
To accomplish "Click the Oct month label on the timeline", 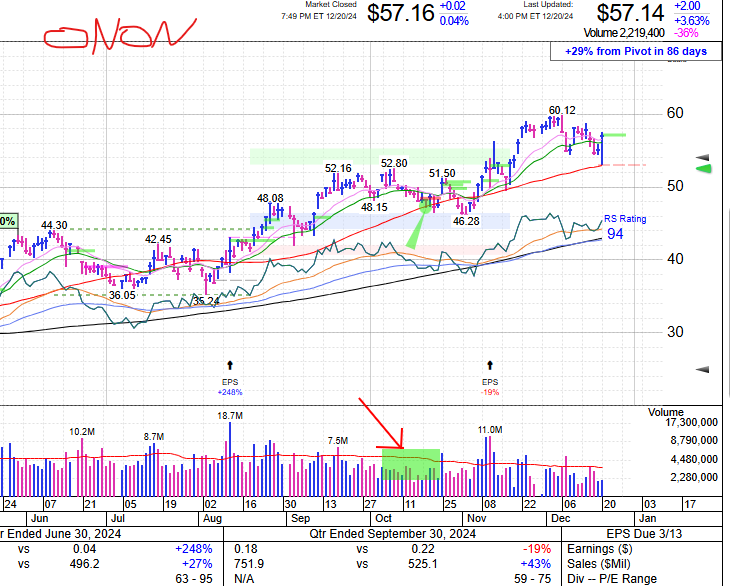I will tap(384, 519).
